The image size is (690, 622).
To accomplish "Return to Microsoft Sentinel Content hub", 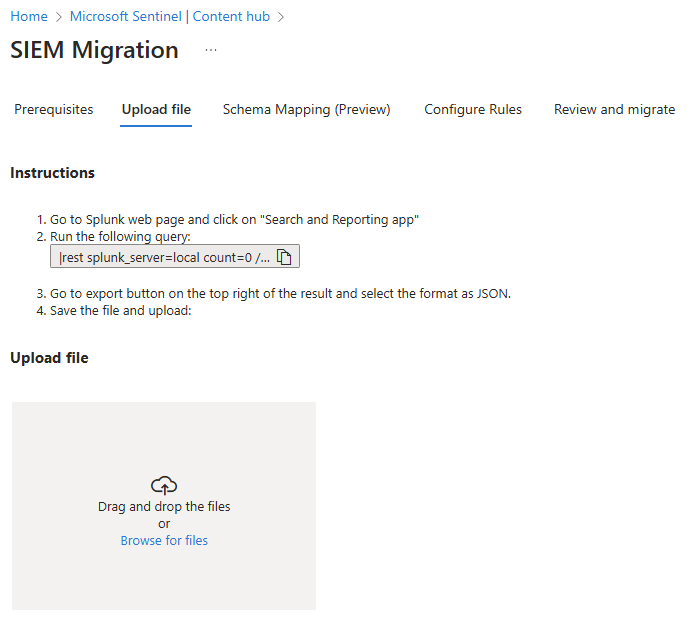I will [170, 16].
